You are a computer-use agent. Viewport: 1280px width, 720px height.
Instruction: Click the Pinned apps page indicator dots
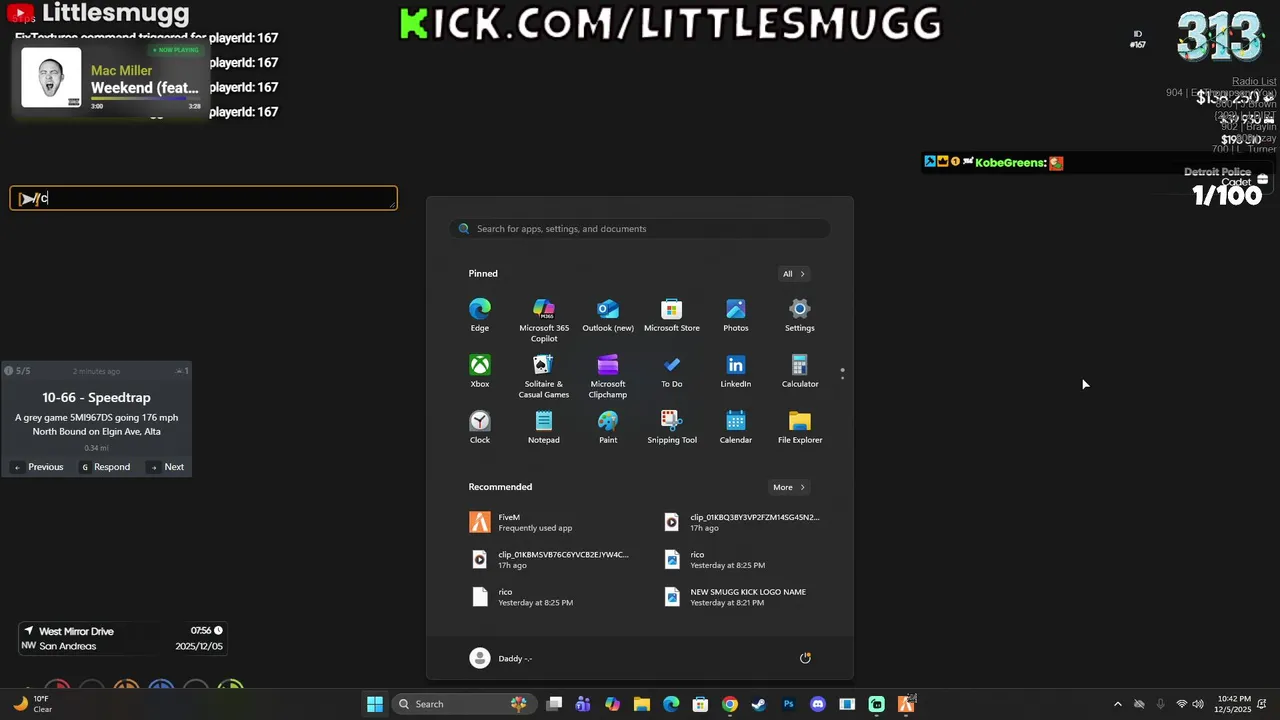[842, 373]
